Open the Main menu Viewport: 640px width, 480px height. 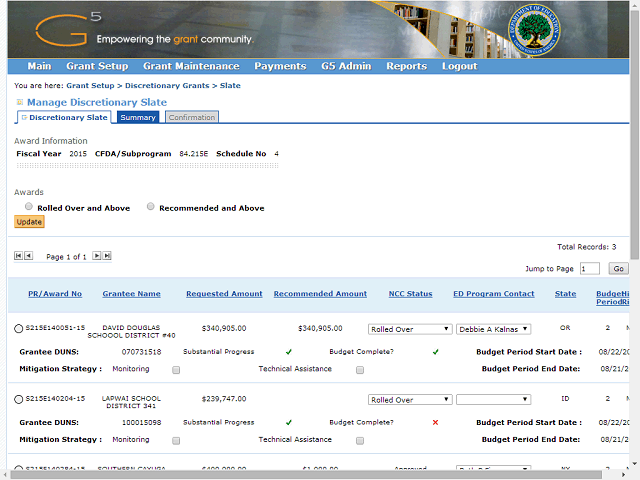(x=40, y=66)
